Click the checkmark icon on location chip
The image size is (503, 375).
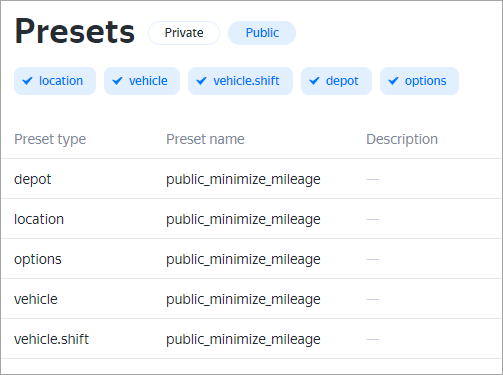click(27, 81)
